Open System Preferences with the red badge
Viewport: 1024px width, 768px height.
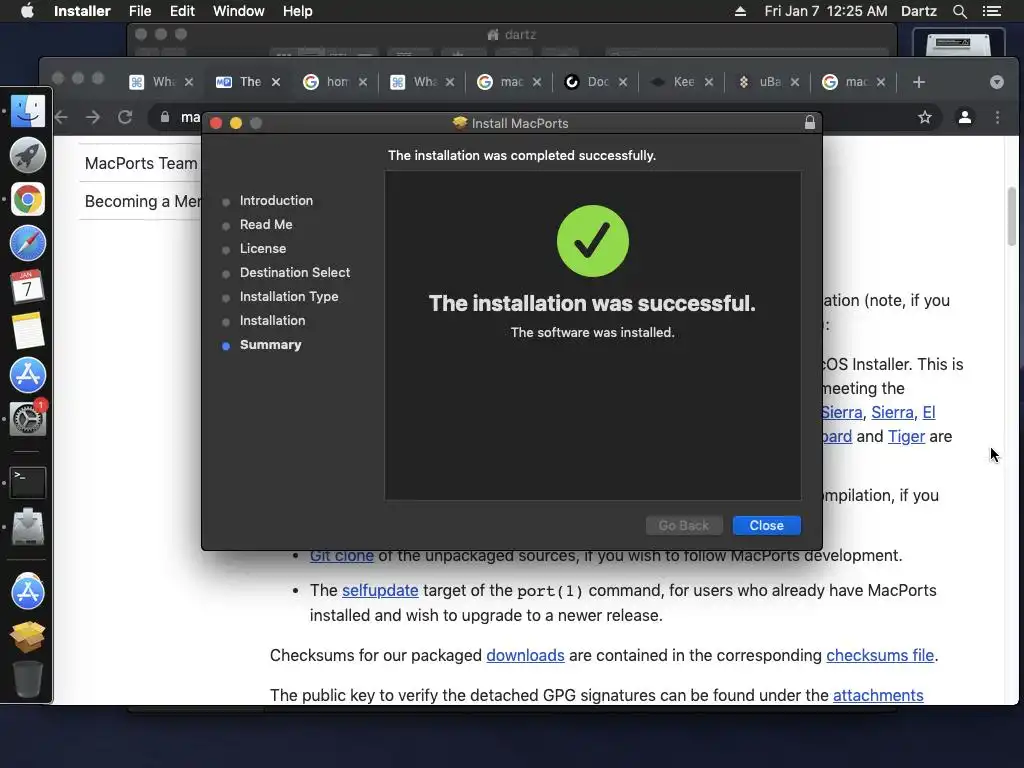tap(27, 419)
